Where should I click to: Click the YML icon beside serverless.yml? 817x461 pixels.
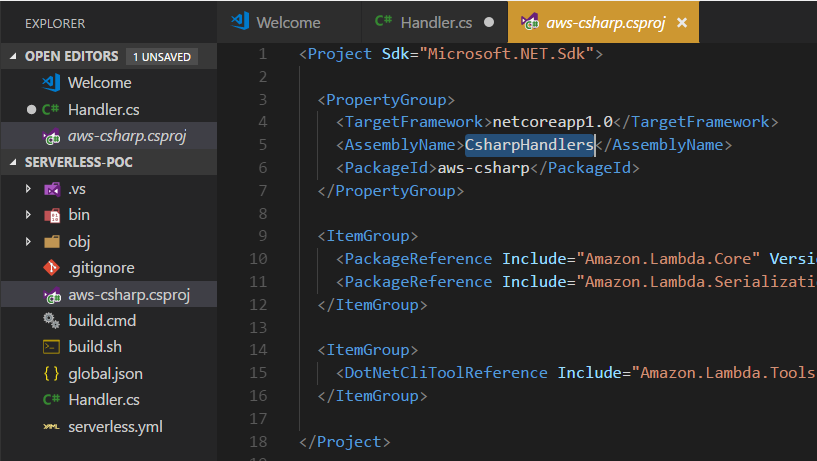pyautogui.click(x=52, y=427)
